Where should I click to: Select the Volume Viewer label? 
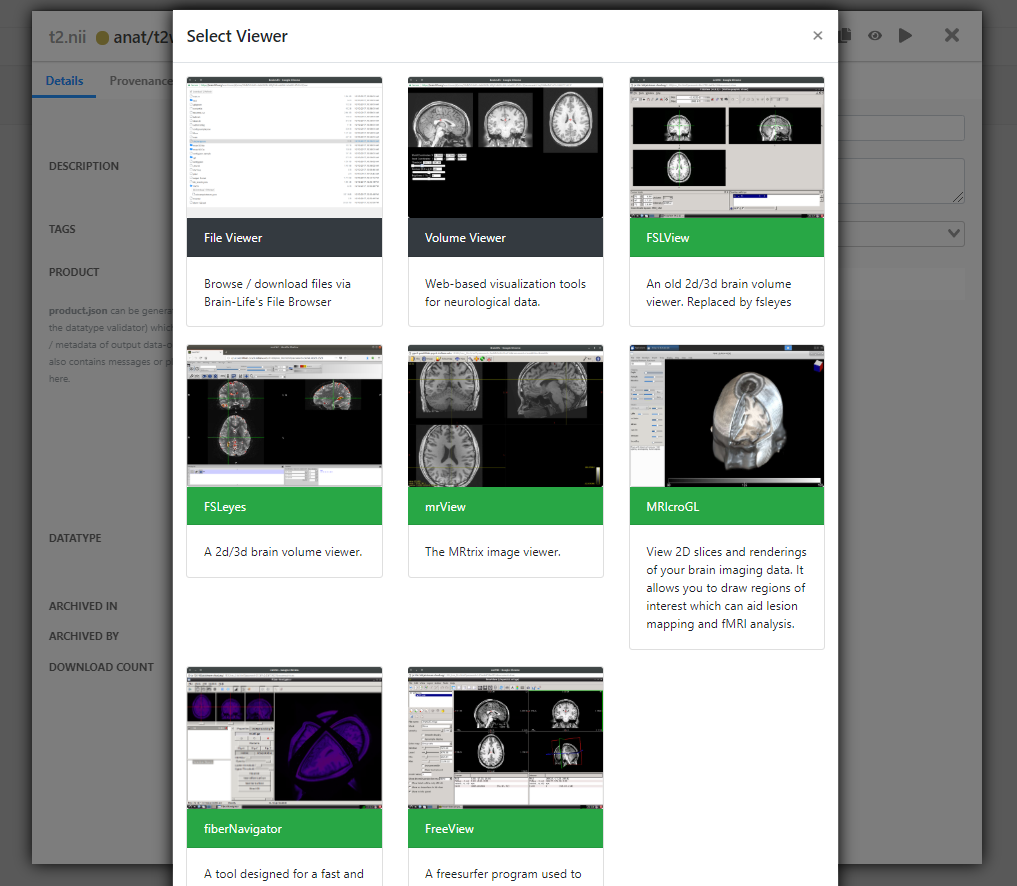505,237
